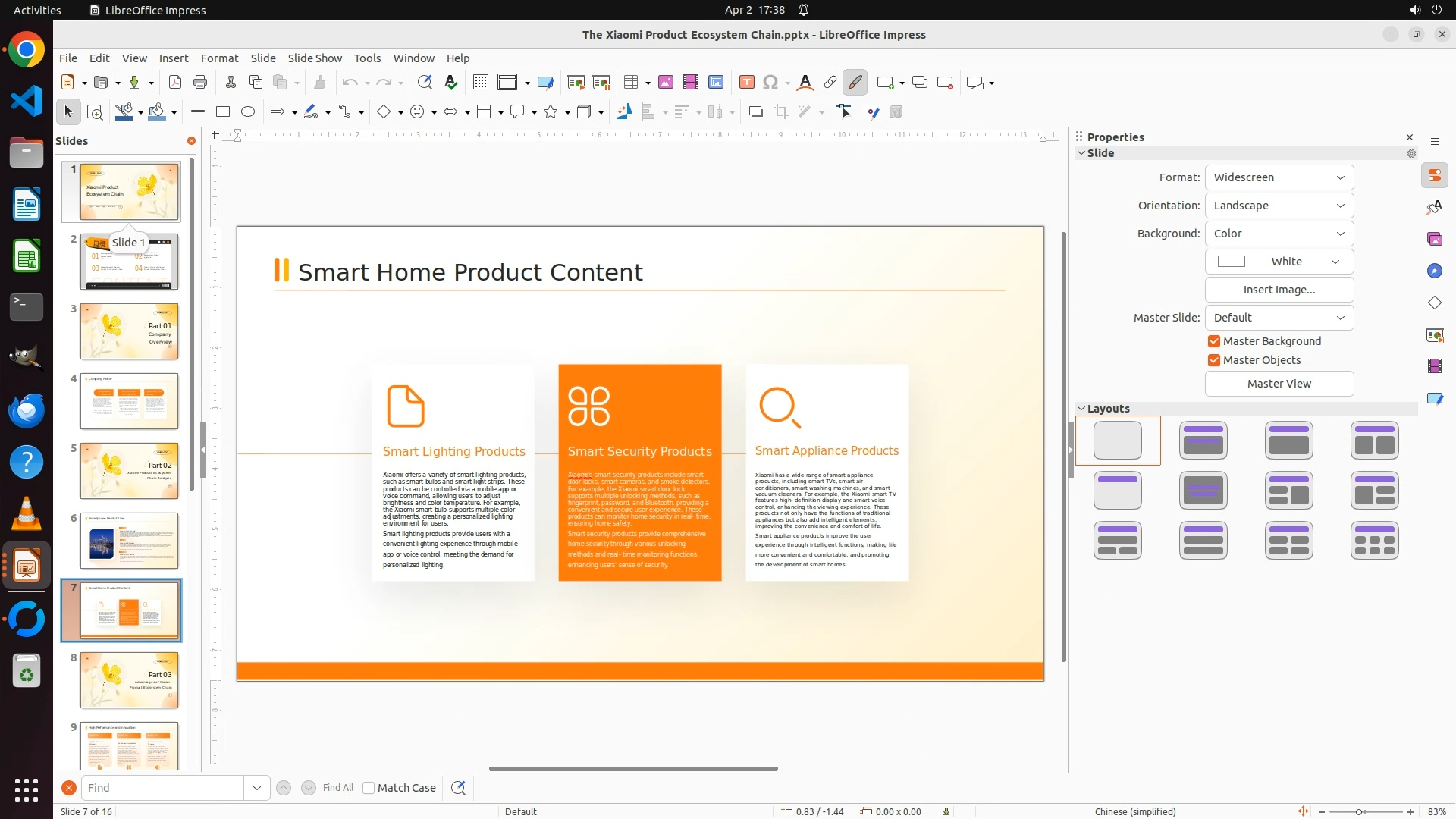Click the Insert Special Character icon
Image resolution: width=1456 pixels, height=819 pixels.
click(x=770, y=83)
